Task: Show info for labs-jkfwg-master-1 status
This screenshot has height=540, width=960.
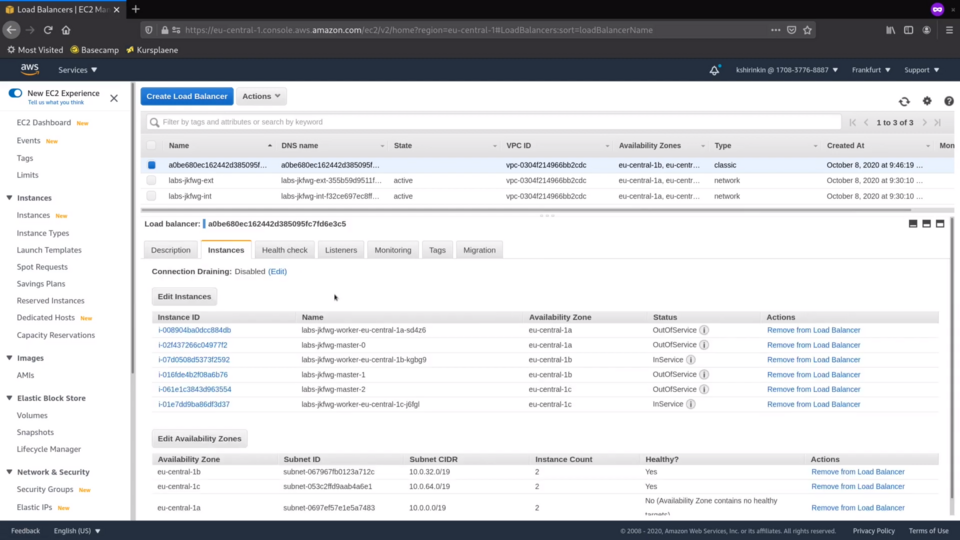Action: pos(704,375)
